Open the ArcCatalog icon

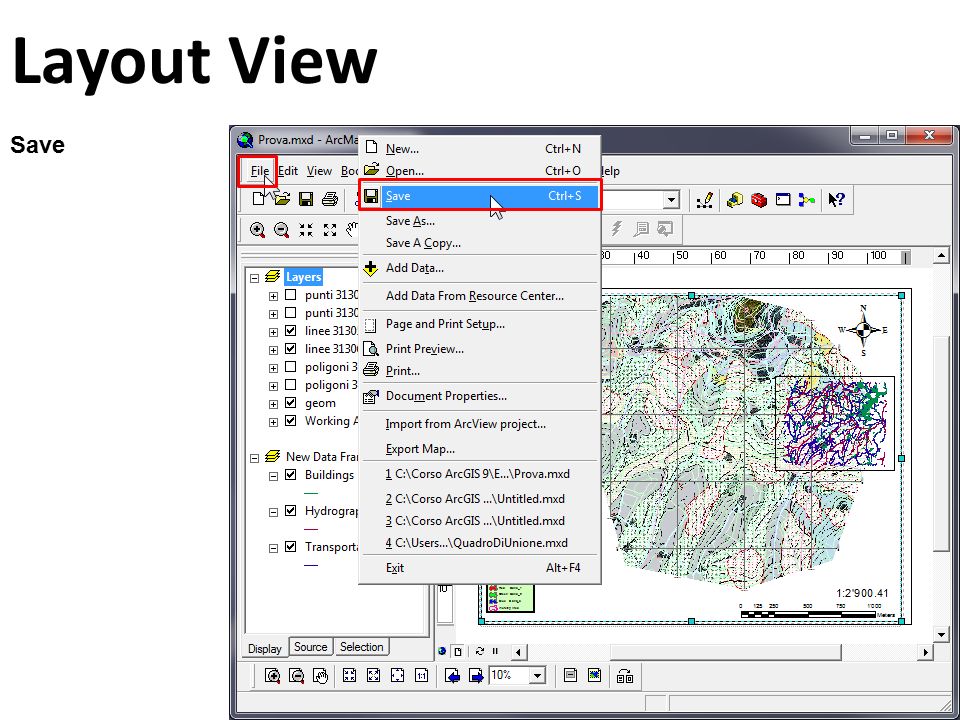(x=735, y=200)
